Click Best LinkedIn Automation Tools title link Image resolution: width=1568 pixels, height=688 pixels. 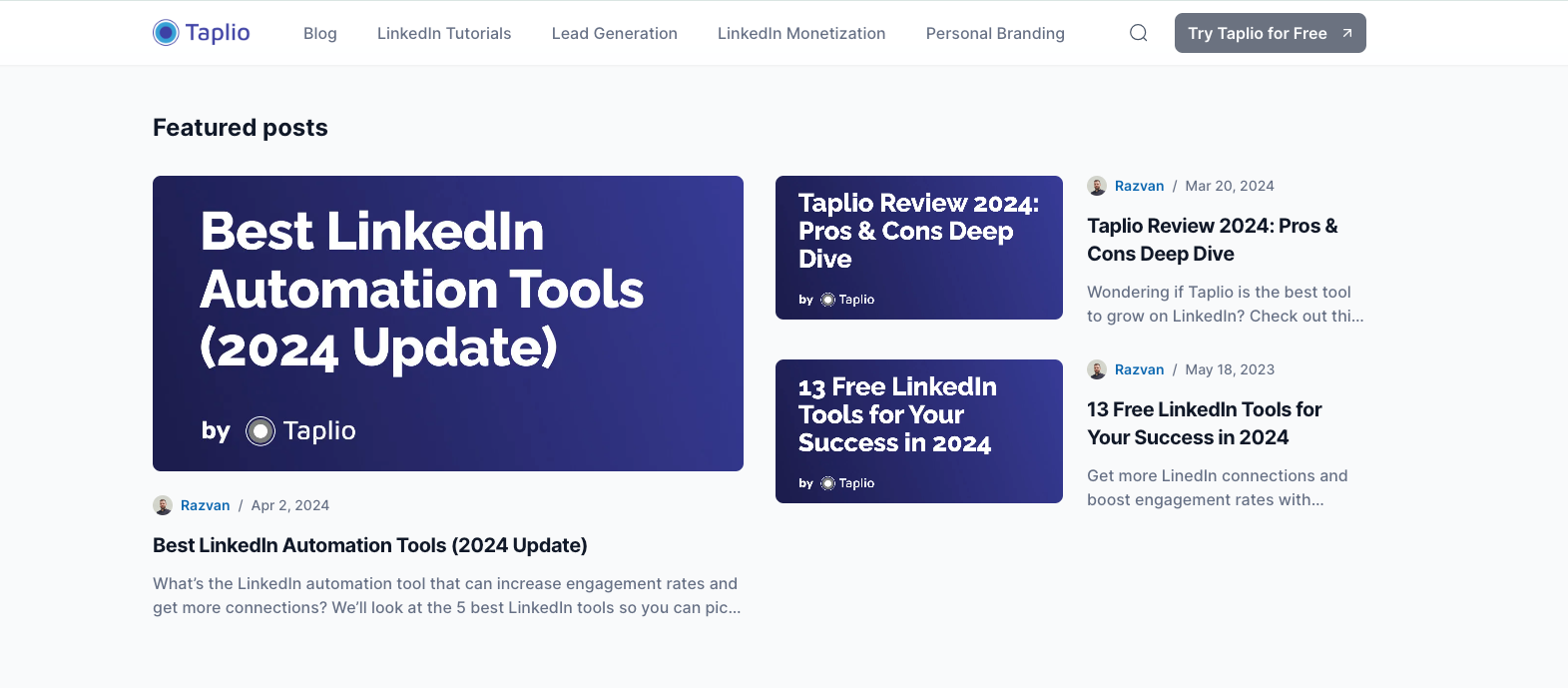(x=370, y=545)
